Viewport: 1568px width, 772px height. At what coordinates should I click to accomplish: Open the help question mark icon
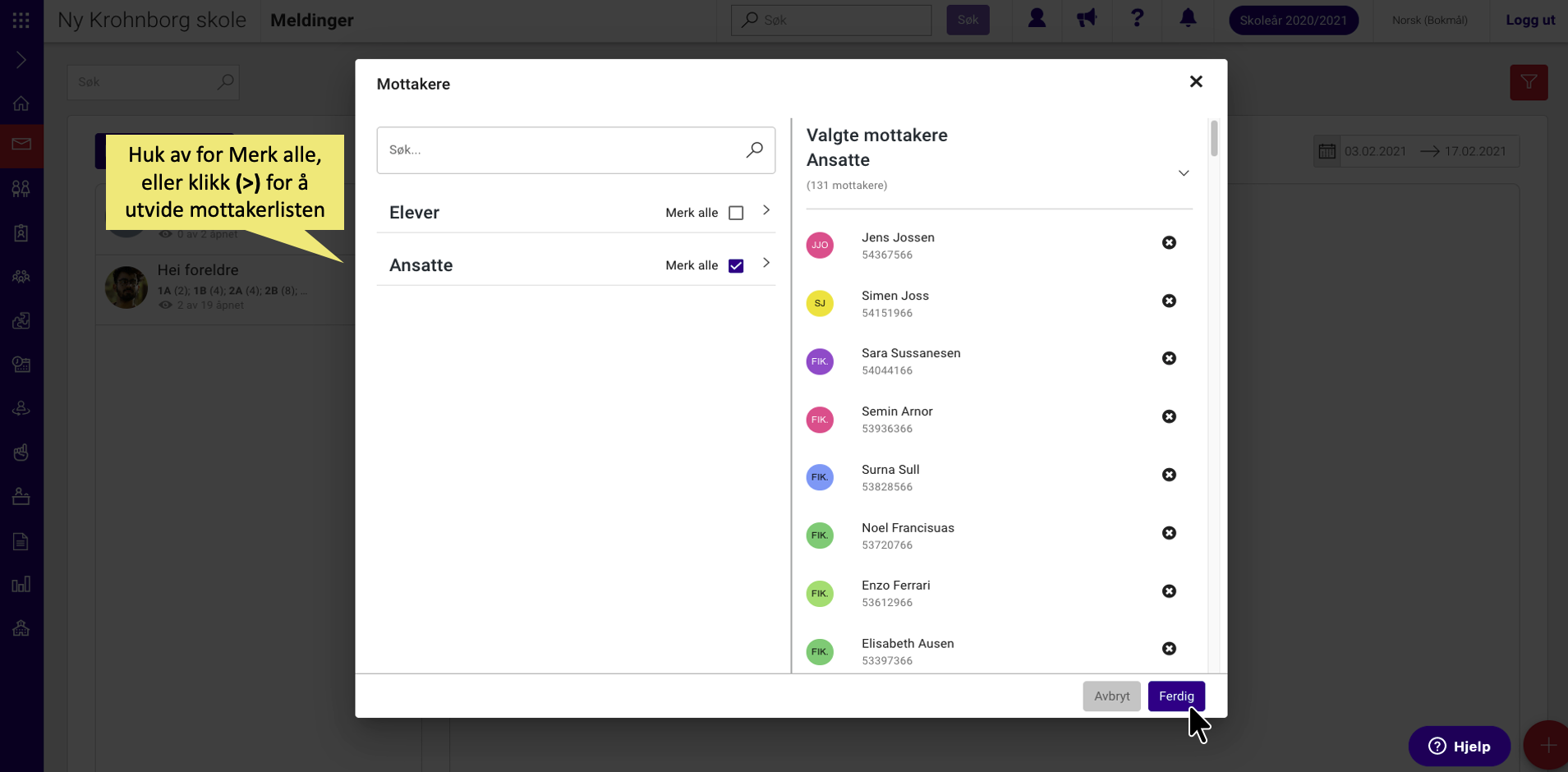[1137, 19]
